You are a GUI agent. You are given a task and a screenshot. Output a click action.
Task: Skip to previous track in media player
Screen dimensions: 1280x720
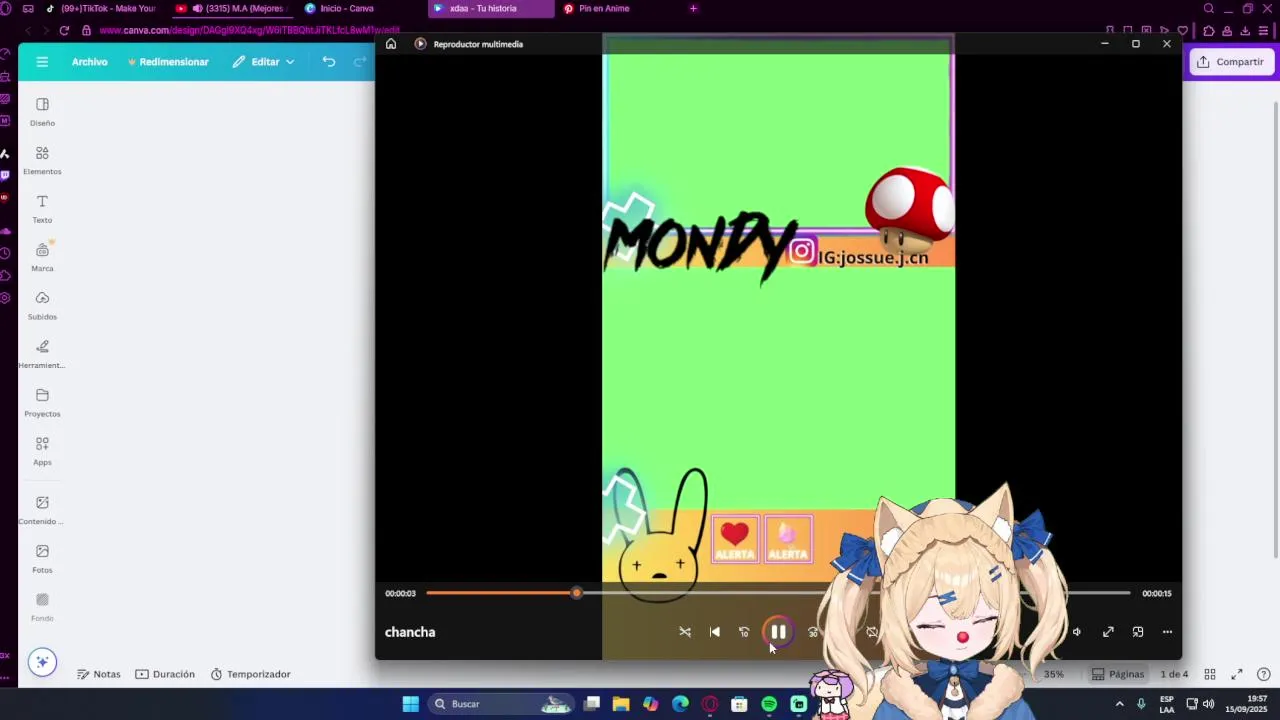tap(714, 632)
